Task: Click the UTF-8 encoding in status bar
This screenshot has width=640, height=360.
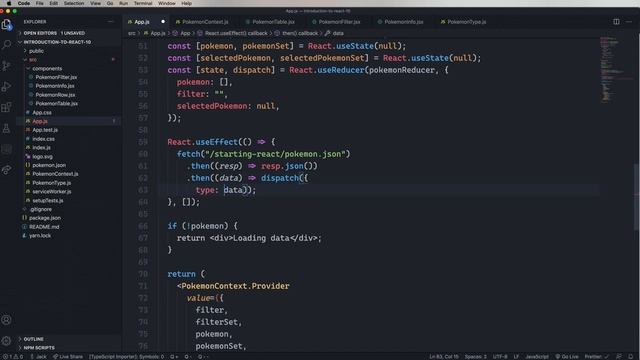Action: click(x=500, y=357)
